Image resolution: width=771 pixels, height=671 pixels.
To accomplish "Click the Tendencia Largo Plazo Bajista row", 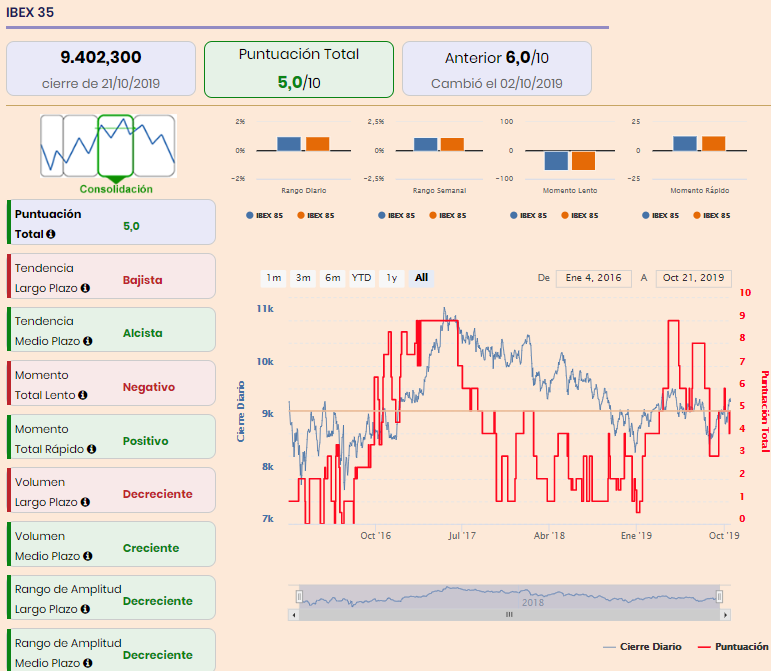I will click(112, 276).
